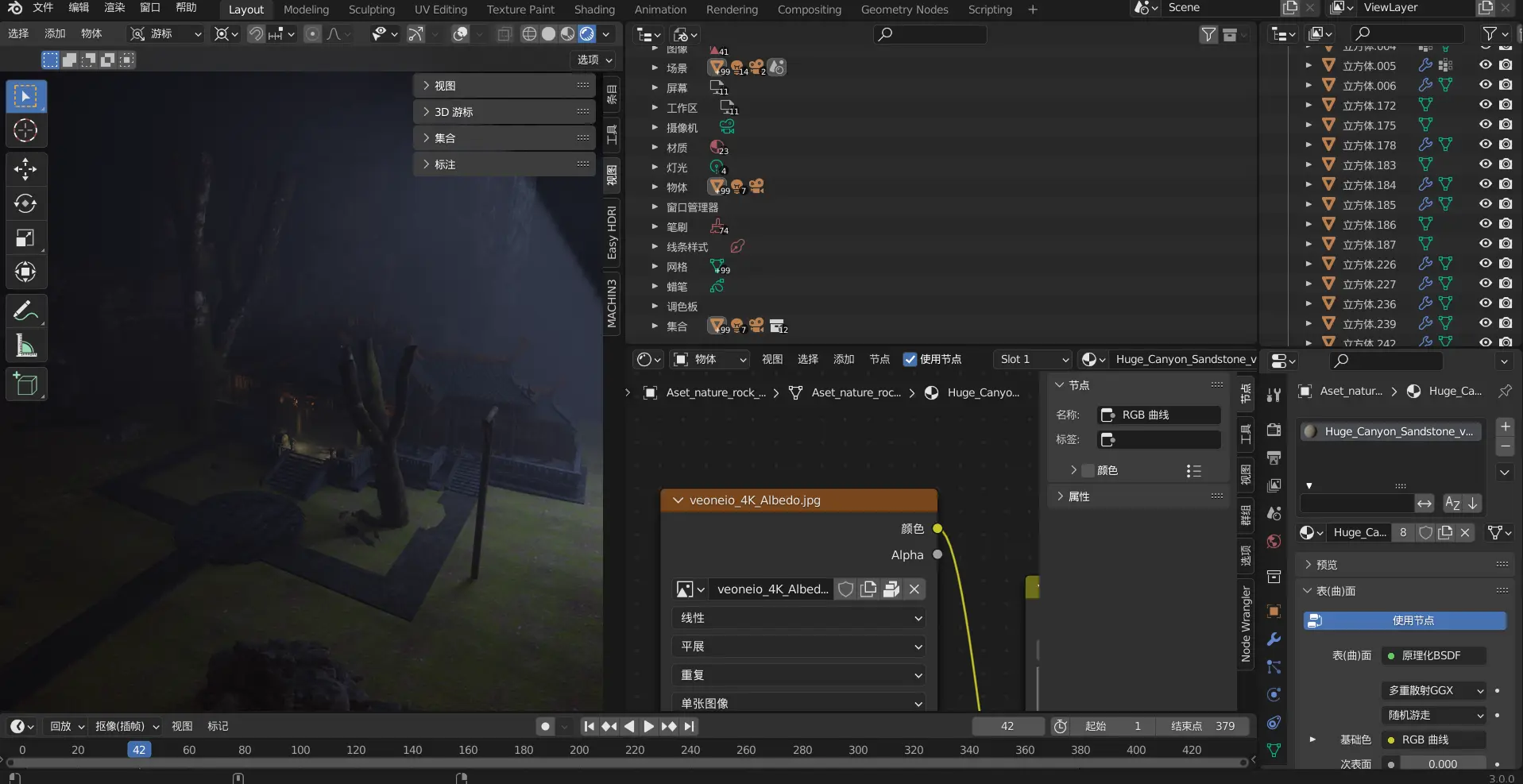
Task: Switch to the Shading workspace tab
Action: coord(594,10)
